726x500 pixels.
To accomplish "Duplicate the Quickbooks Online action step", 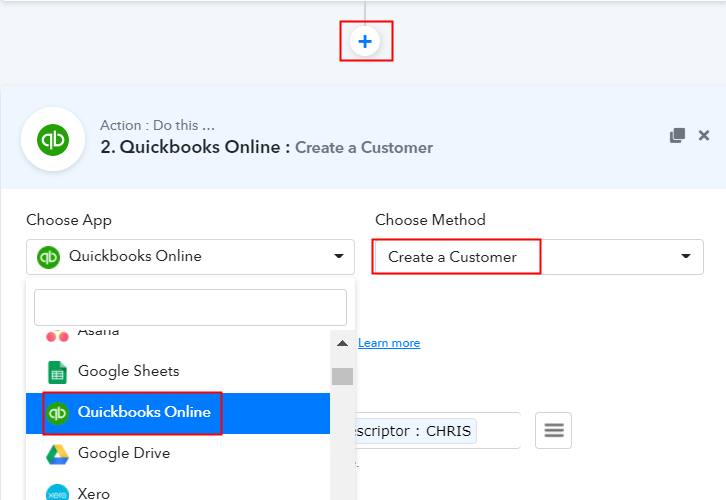I will tap(677, 135).
